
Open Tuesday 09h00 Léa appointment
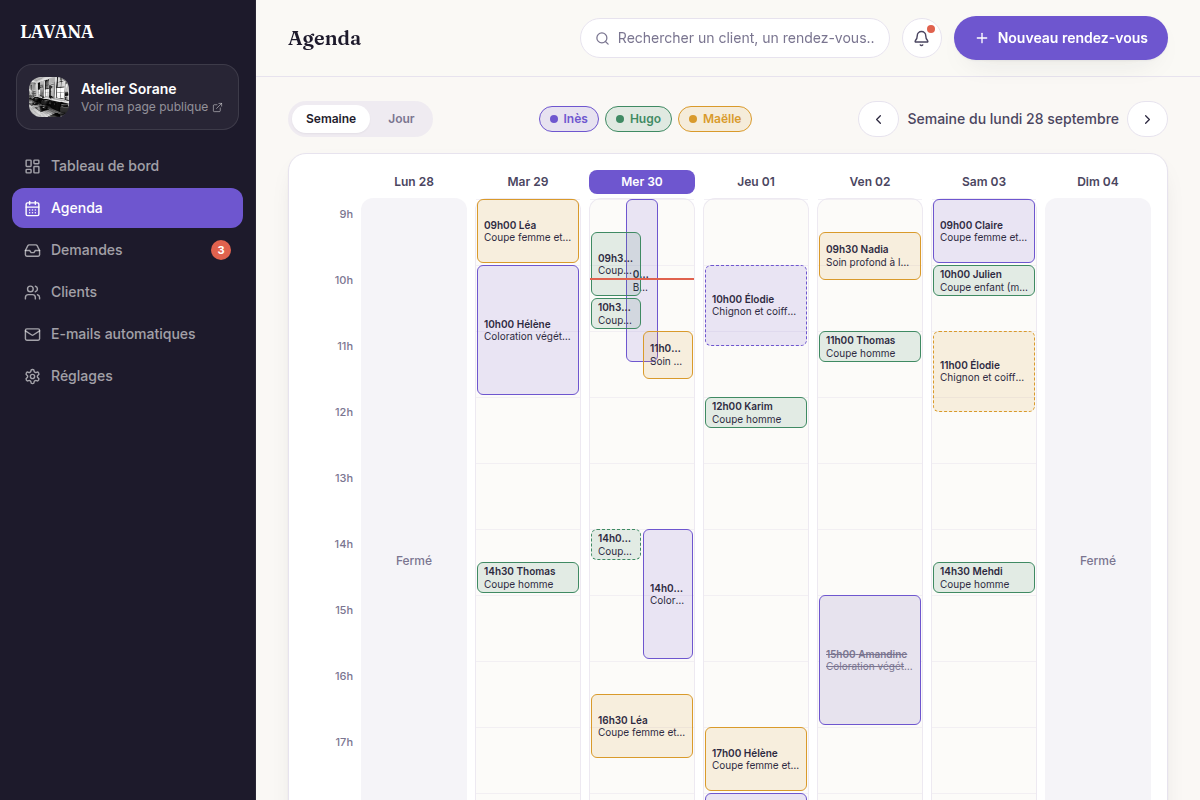coord(528,231)
